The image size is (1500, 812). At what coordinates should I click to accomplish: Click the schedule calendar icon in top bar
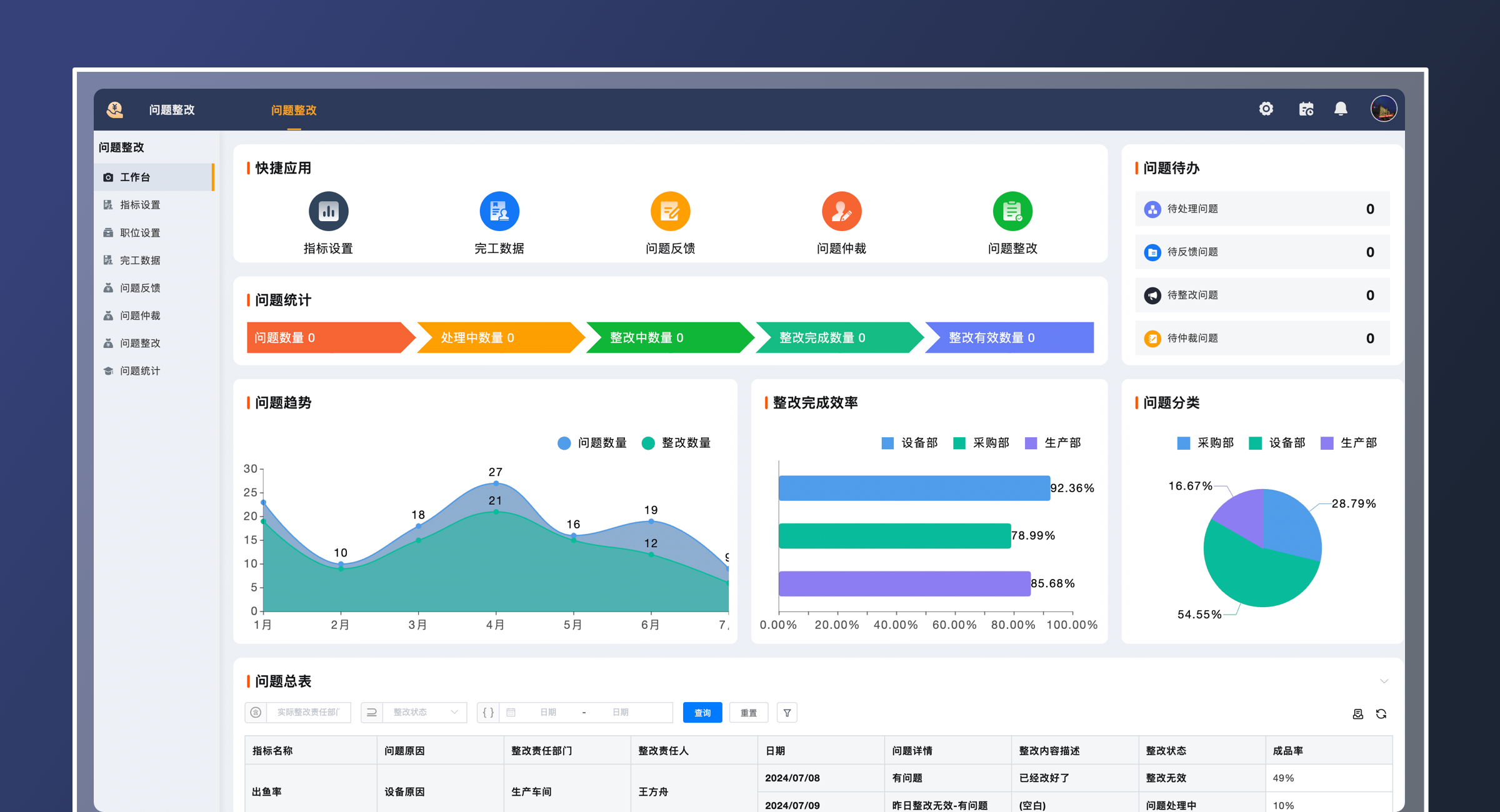pos(1306,109)
